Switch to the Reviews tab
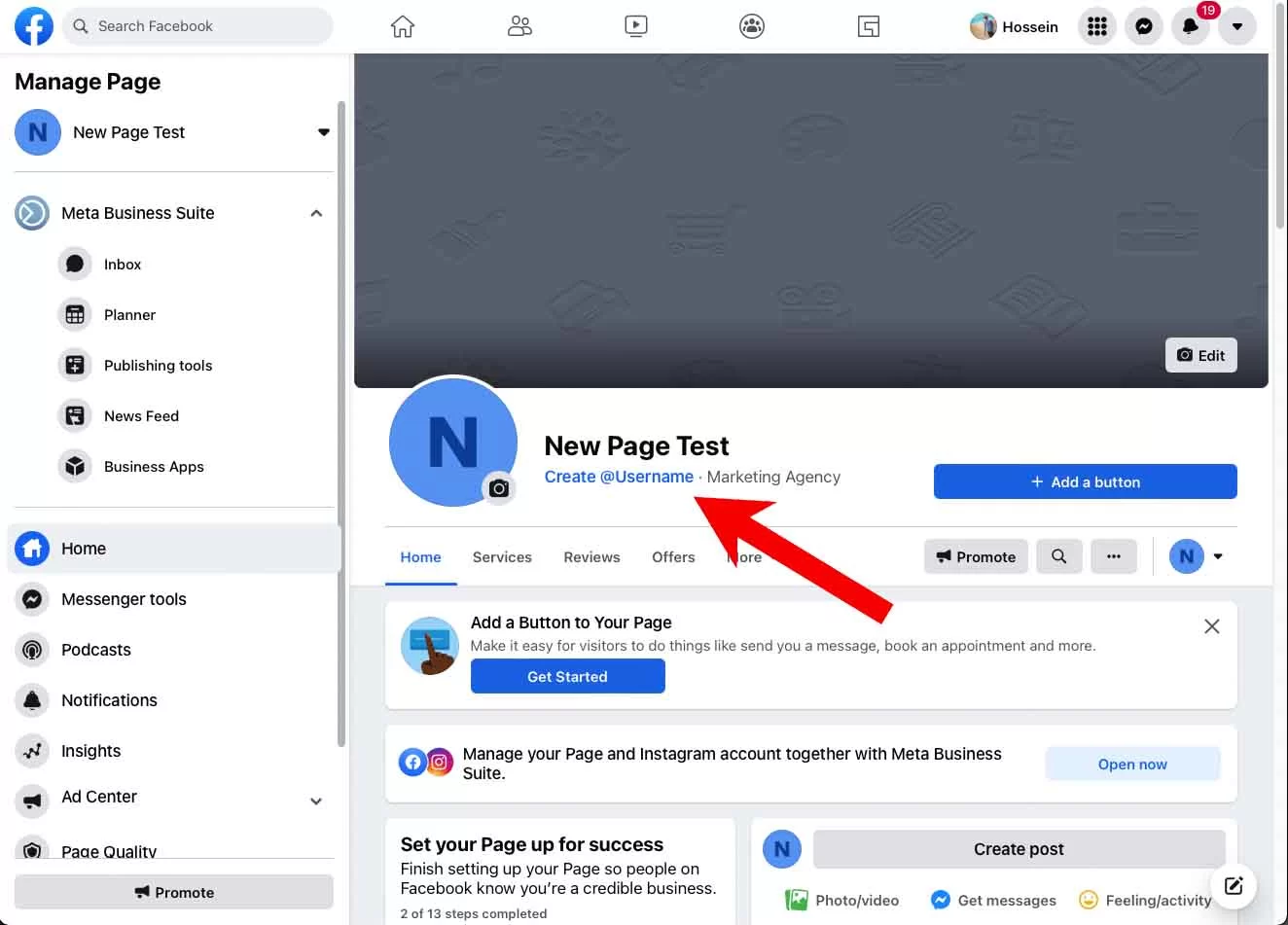Screen dimensions: 1288x925 tap(591, 557)
